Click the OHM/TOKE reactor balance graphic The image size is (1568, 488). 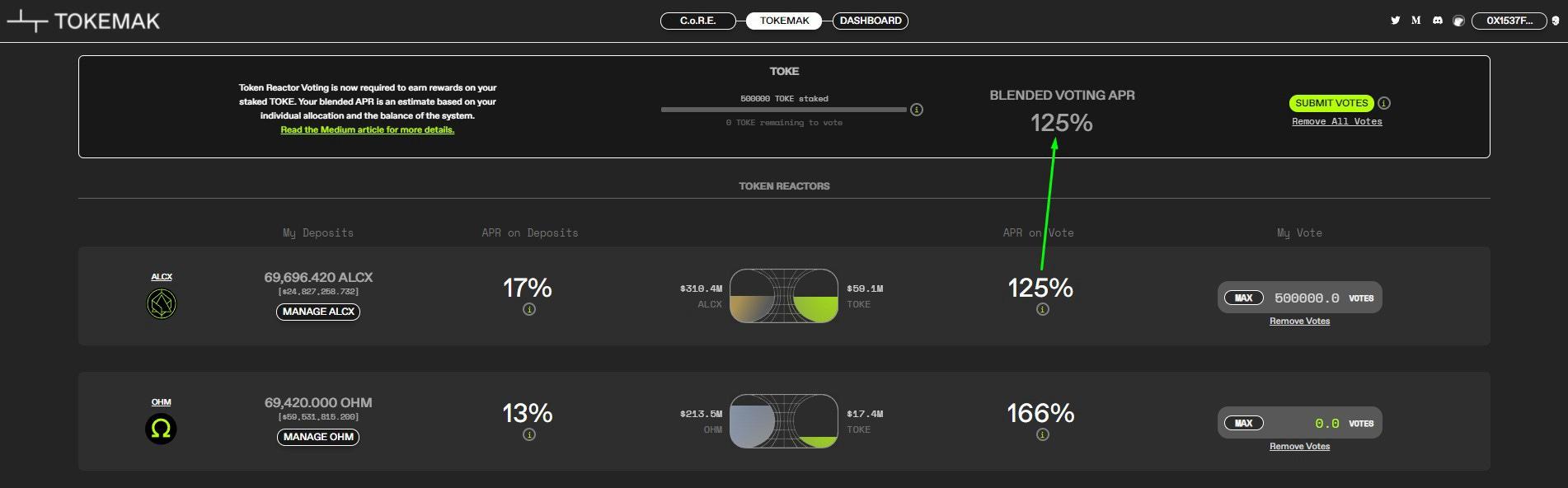click(784, 420)
